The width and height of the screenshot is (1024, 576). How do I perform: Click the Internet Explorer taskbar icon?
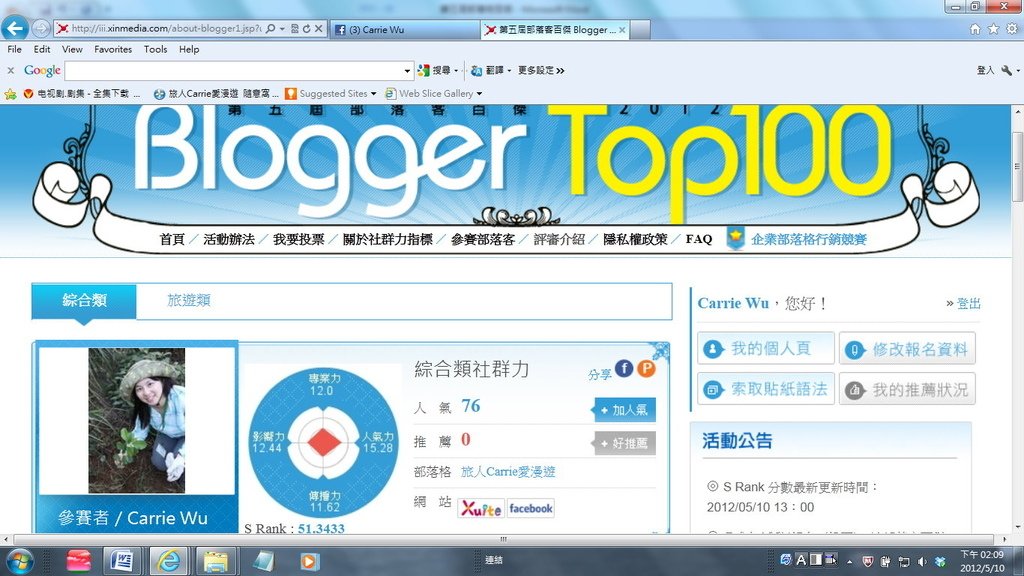(x=169, y=561)
